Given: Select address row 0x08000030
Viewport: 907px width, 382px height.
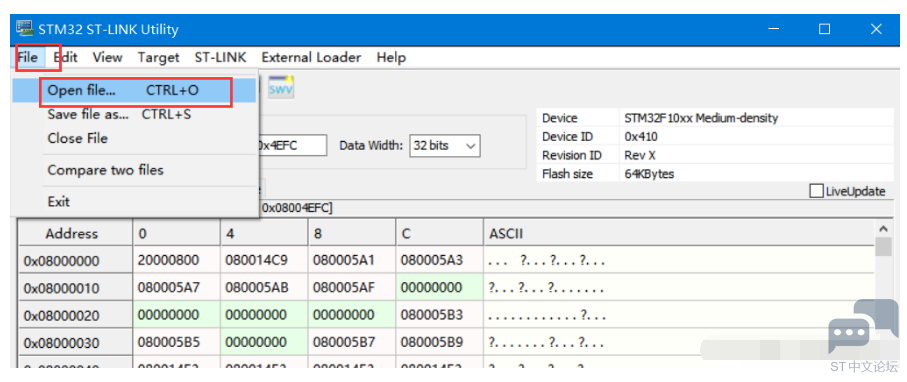Looking at the screenshot, I should pos(75,343).
